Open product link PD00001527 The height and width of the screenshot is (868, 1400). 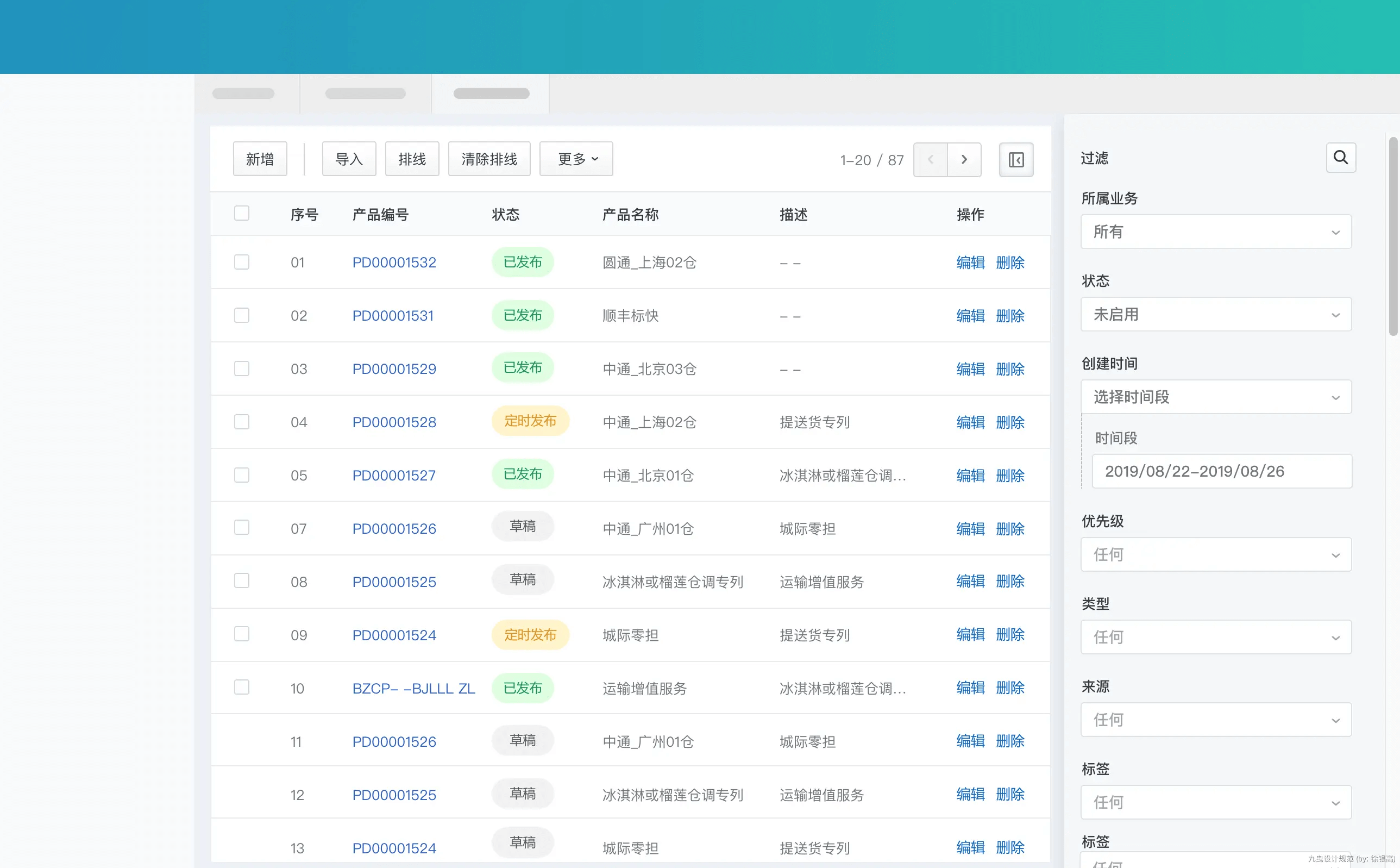[394, 476]
